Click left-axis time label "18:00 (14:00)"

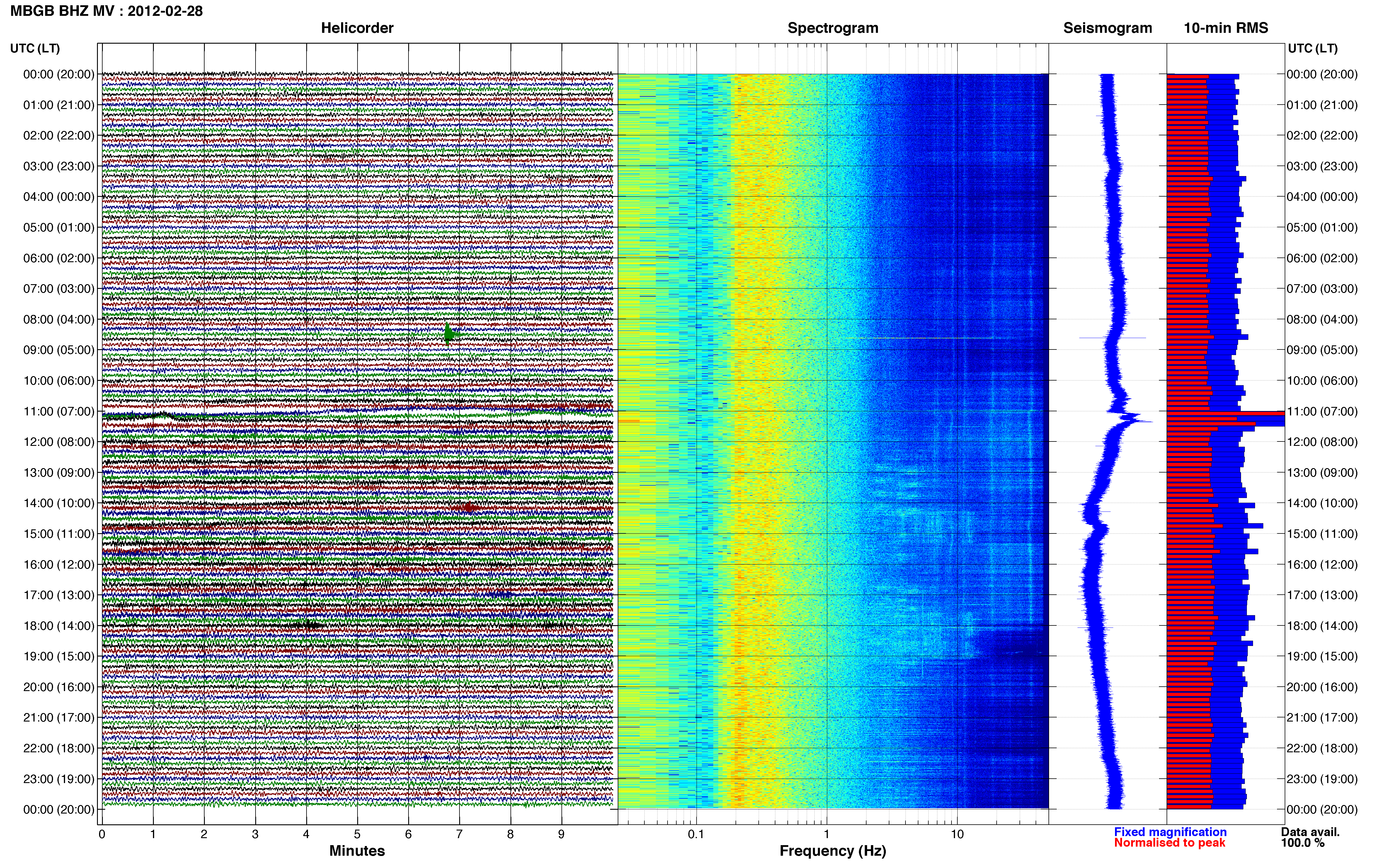pos(59,626)
